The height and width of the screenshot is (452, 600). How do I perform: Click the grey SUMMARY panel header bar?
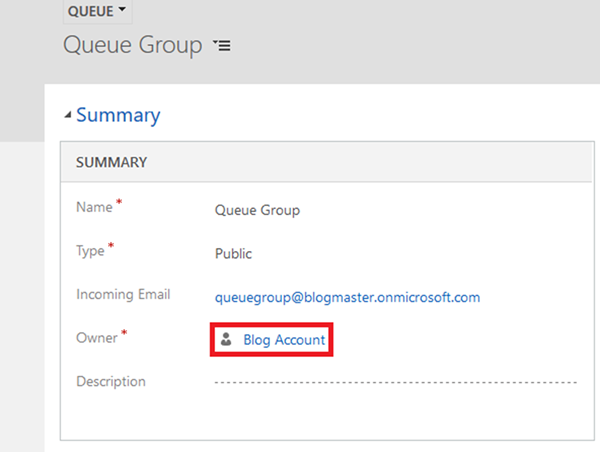(x=329, y=162)
